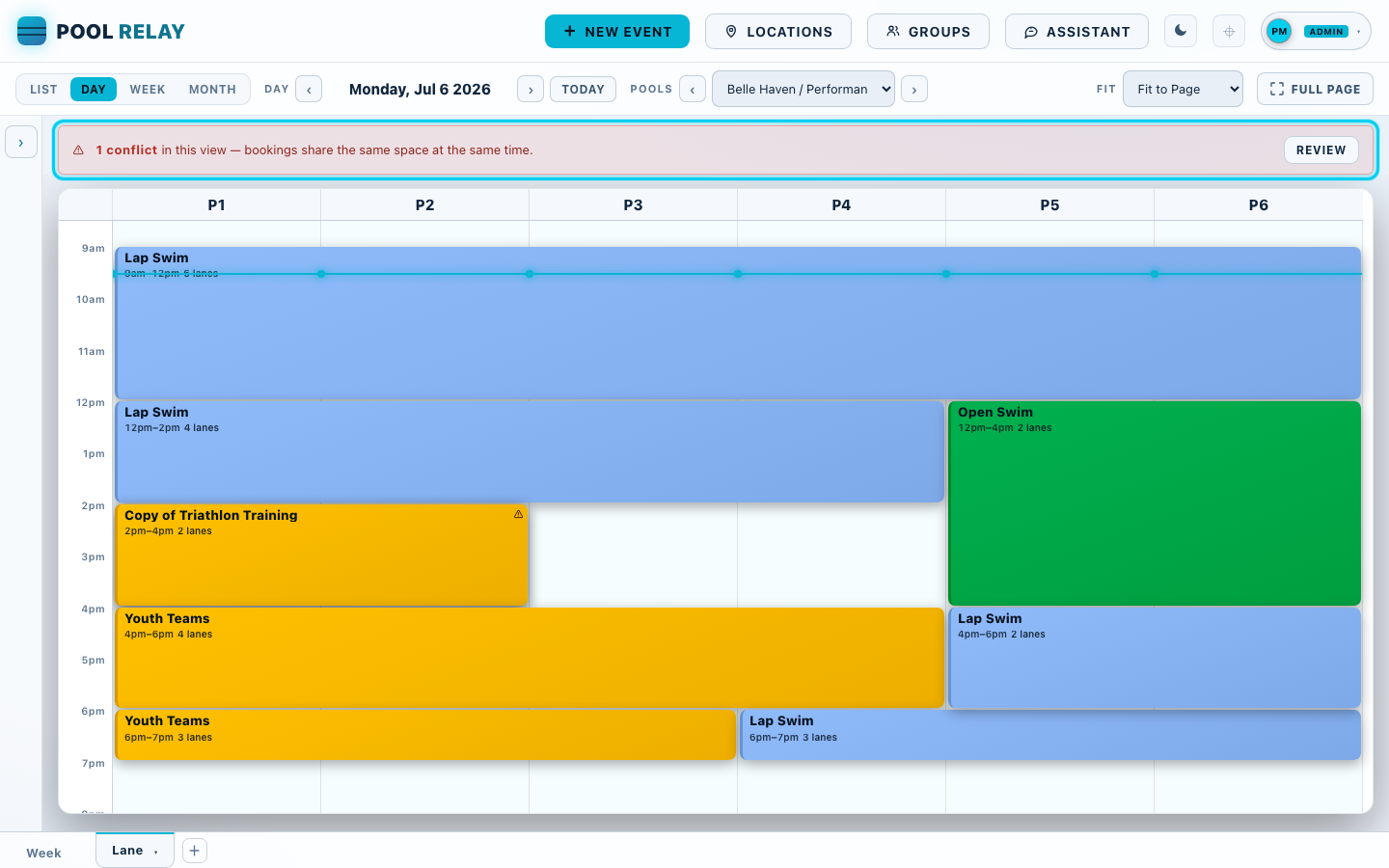Open Locations
This screenshot has height=868, width=1389.
tap(778, 31)
